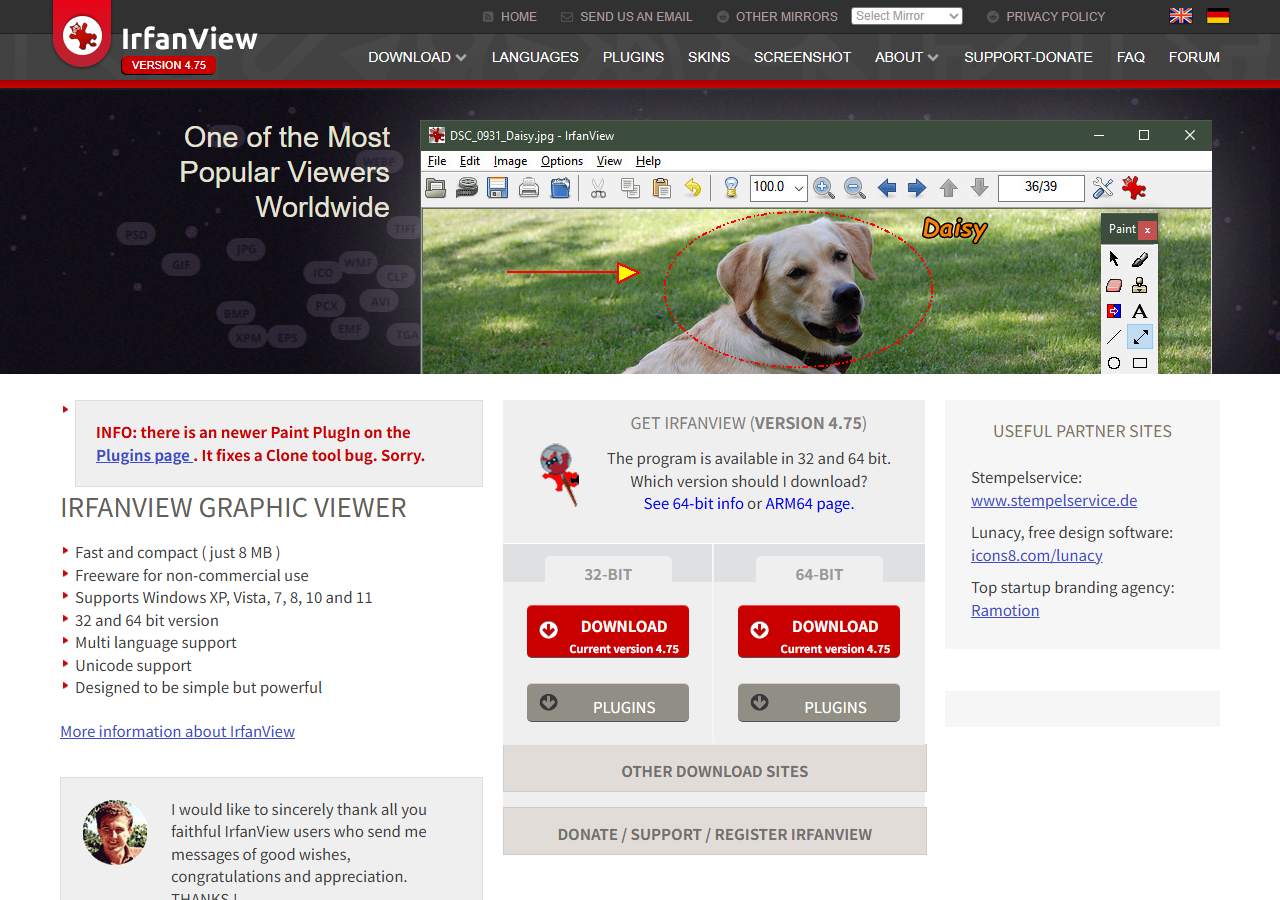
Task: Click the Zoom out magnifier icon in banner
Action: [x=854, y=187]
